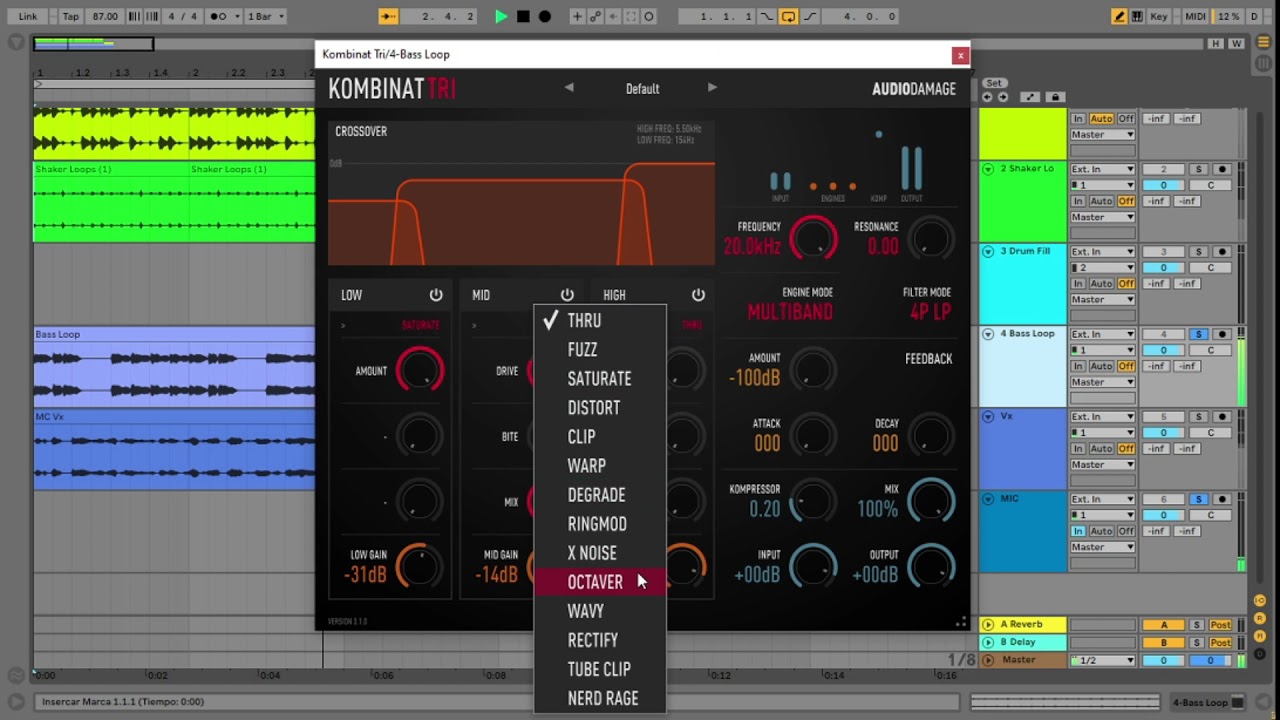
Task: Click the MULTIBAND engine mode selector
Action: 790,313
